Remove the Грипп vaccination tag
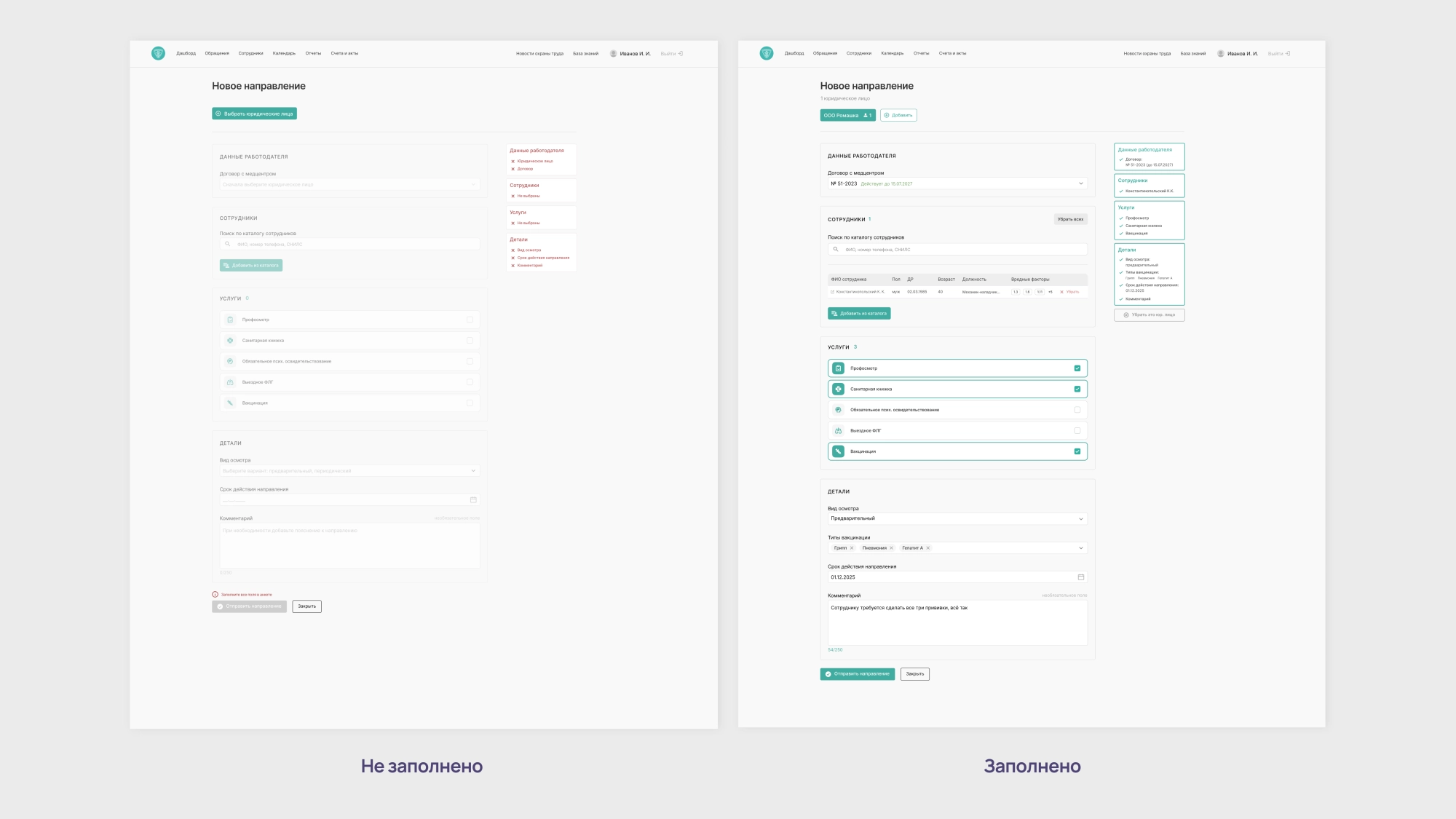The height and width of the screenshot is (819, 1456). pos(852,548)
